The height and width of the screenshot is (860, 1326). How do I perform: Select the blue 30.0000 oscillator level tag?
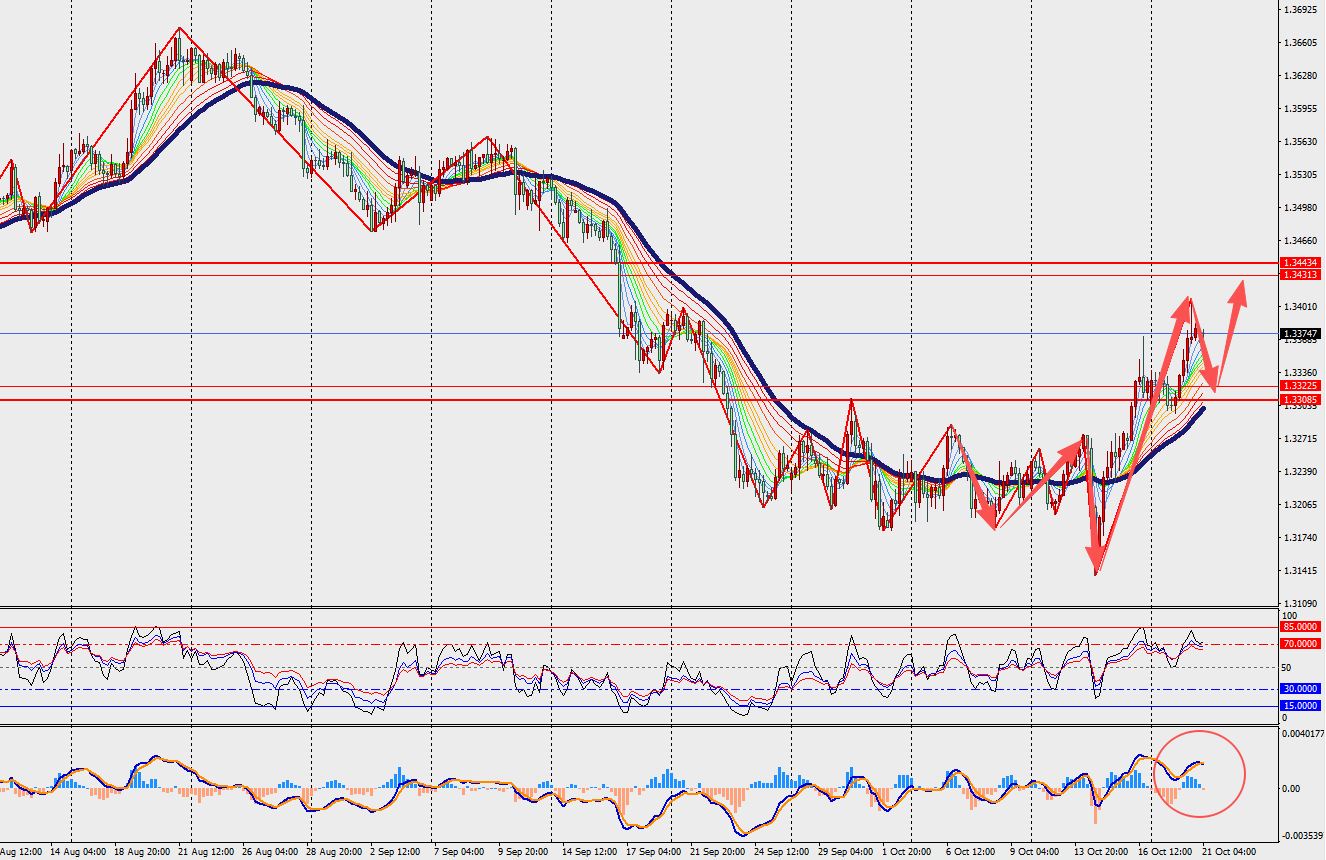coord(1301,689)
